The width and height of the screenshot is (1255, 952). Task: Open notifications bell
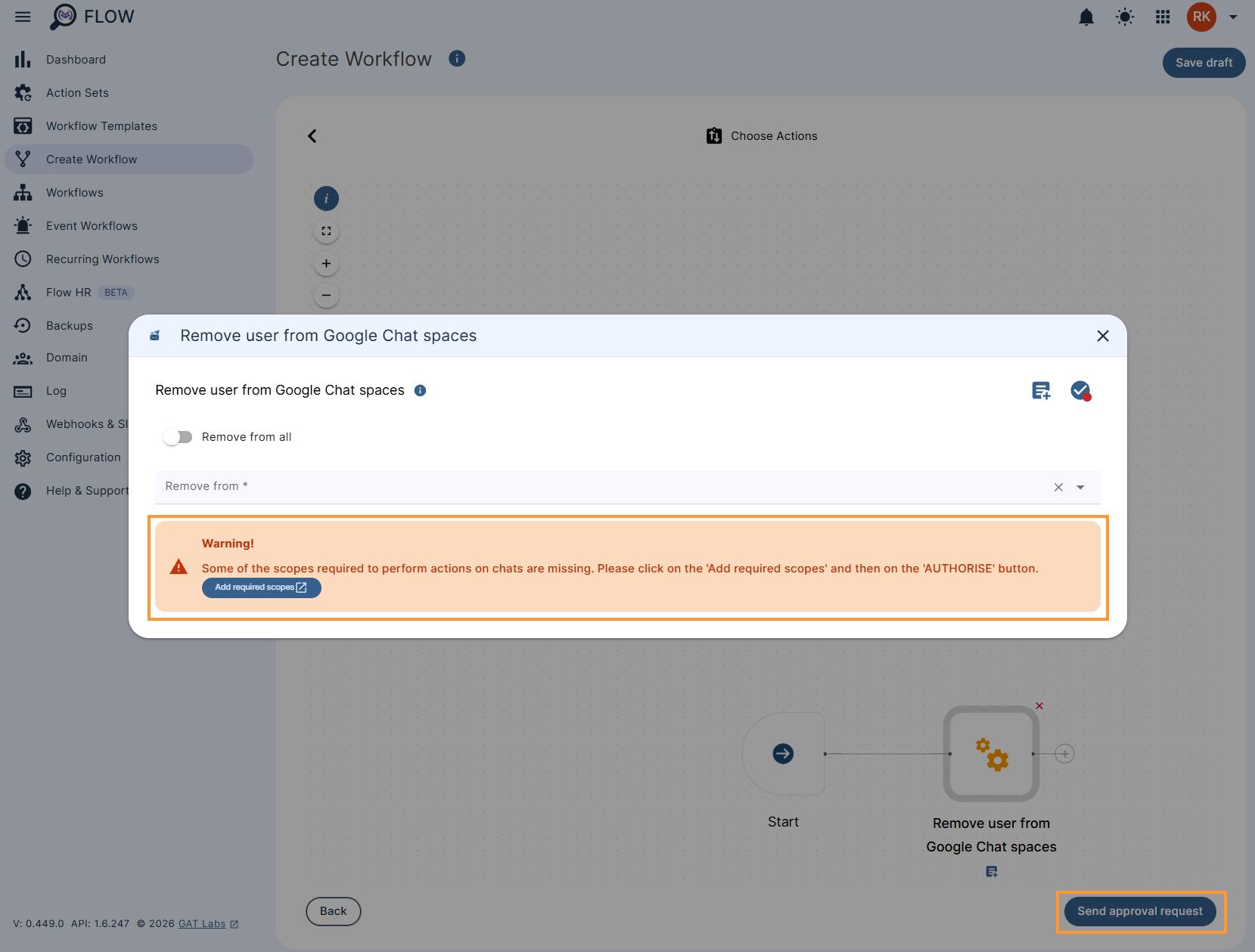pos(1086,17)
